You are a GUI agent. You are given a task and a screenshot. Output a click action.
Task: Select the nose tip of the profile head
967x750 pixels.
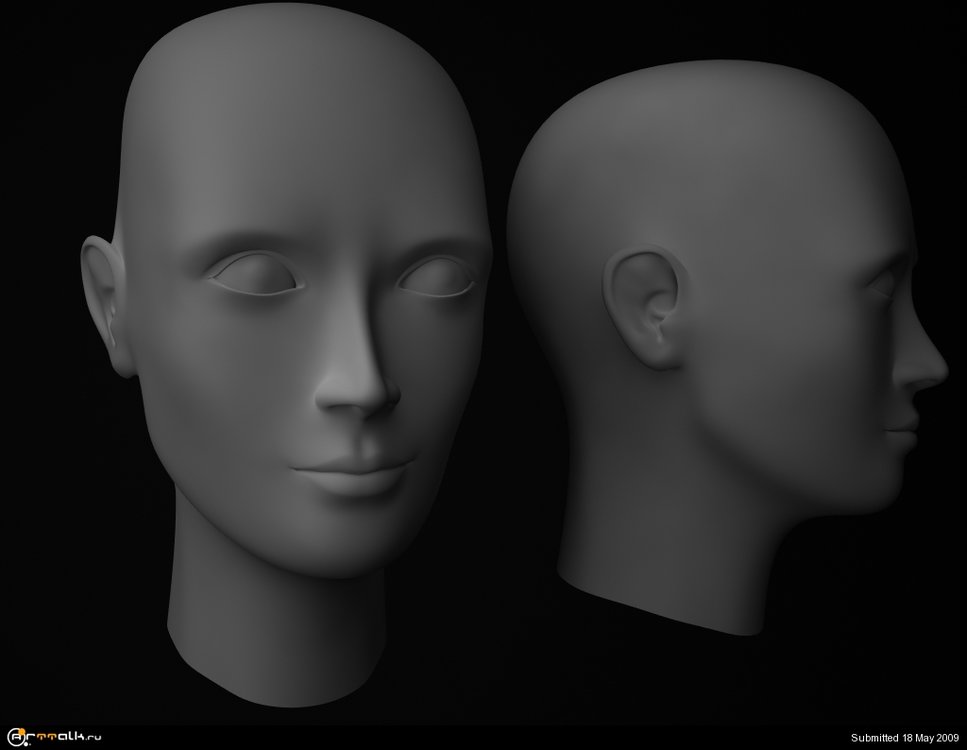940,371
